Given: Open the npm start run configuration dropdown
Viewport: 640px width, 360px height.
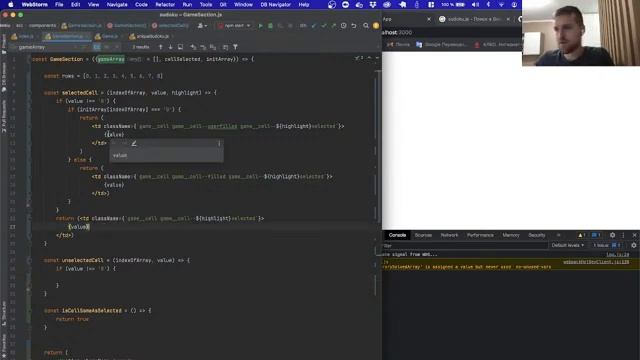Looking at the screenshot, I should click(234, 26).
